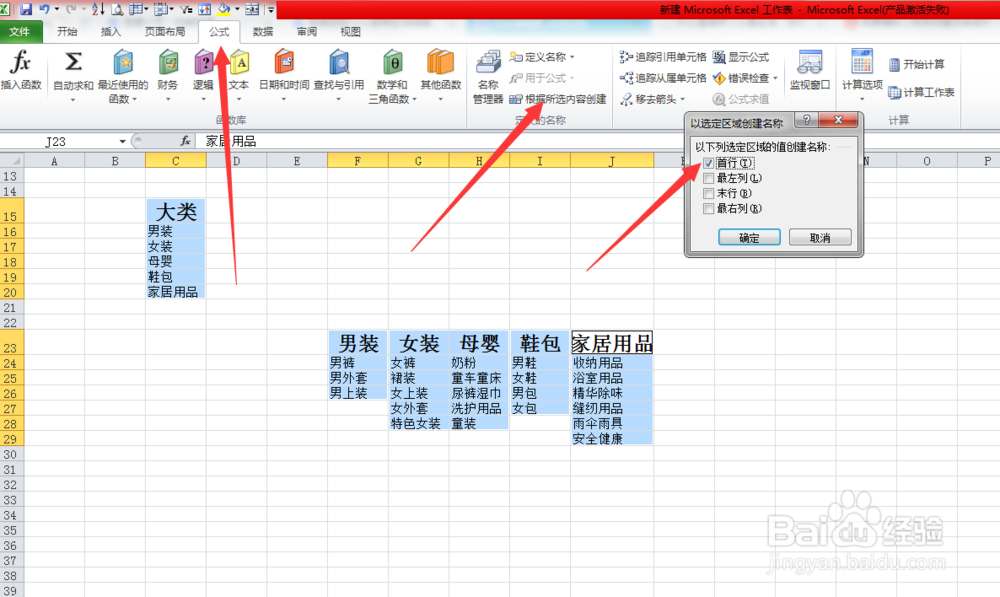1000x597 pixels.
Task: Click Cancel (取消) in the create names dialog
Action: pos(820,237)
